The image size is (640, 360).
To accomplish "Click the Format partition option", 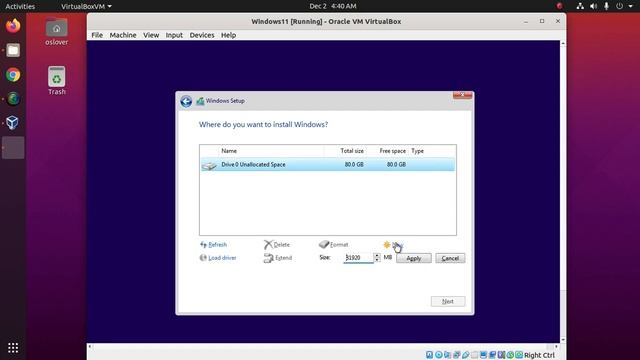I will point(333,244).
